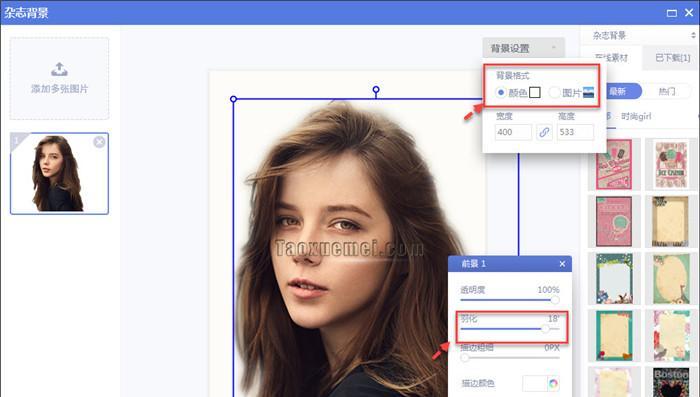Select the pink ice cream magazine template
Screen dimensions: 700x397
(x=614, y=164)
